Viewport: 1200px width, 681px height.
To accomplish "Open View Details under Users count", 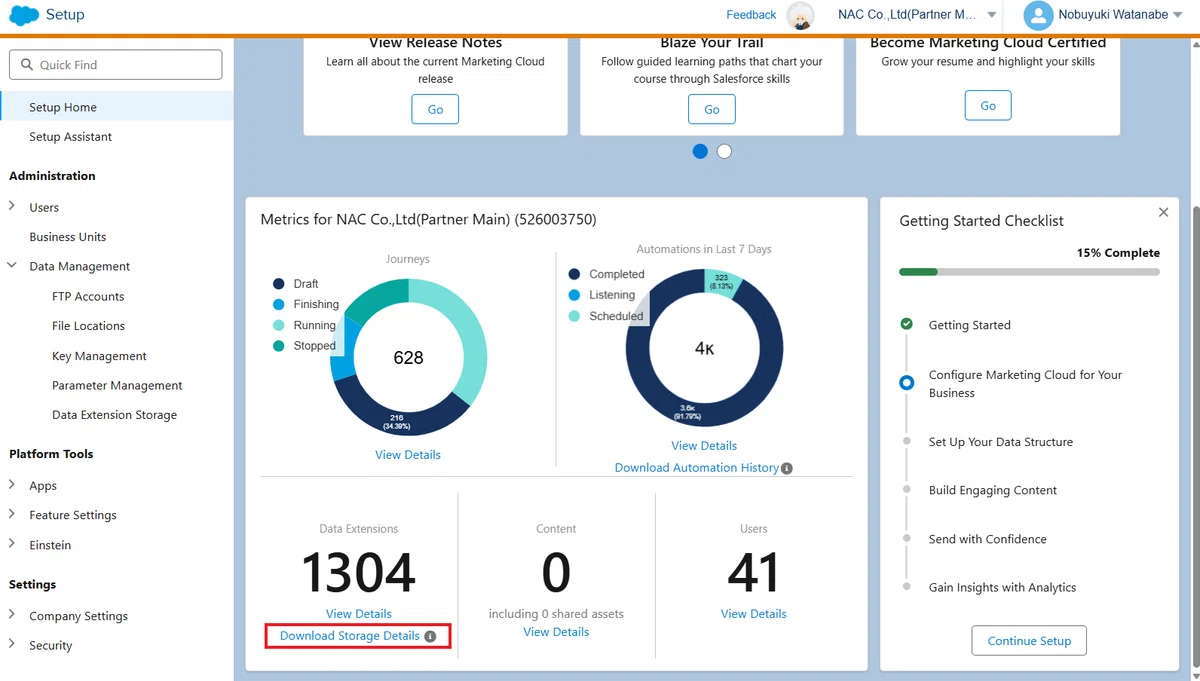I will click(x=754, y=614).
